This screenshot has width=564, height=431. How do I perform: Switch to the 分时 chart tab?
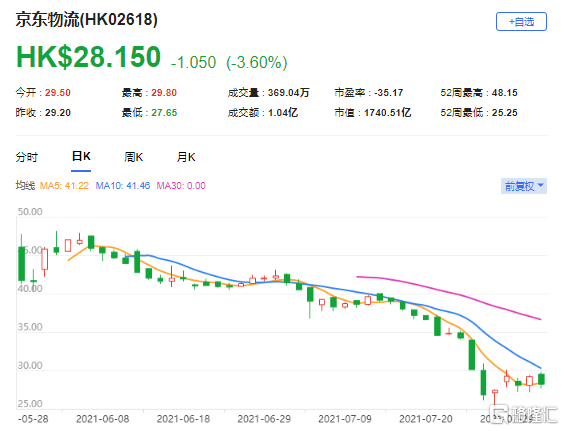(27, 157)
